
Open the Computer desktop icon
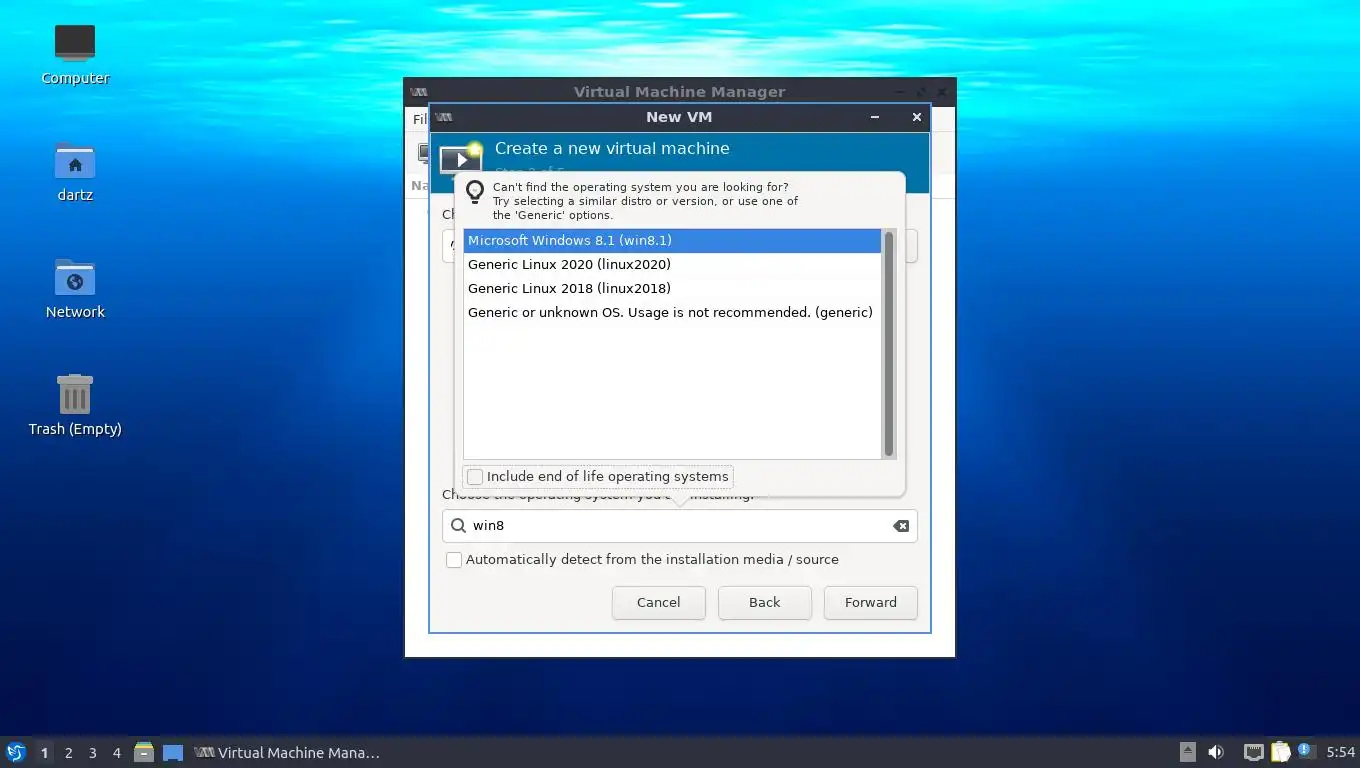[x=75, y=44]
